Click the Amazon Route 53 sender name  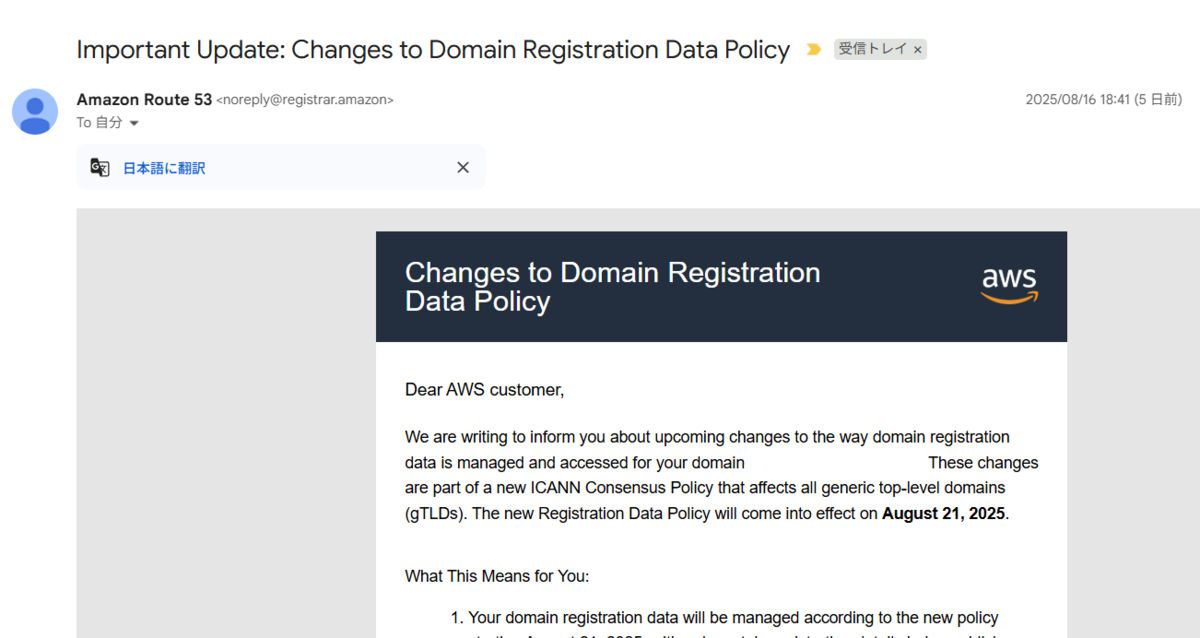tap(144, 100)
